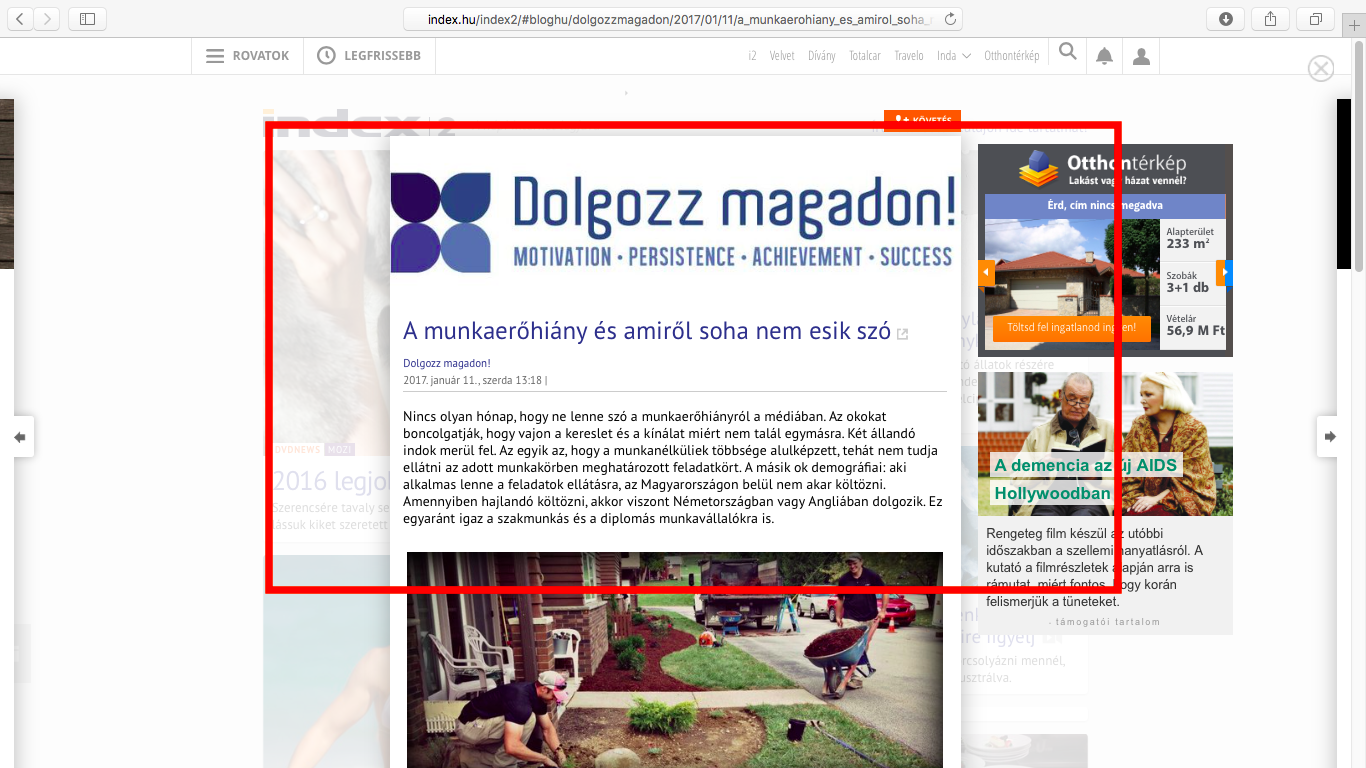
Task: Open the ROVATOK hamburger menu
Action: click(x=247, y=56)
